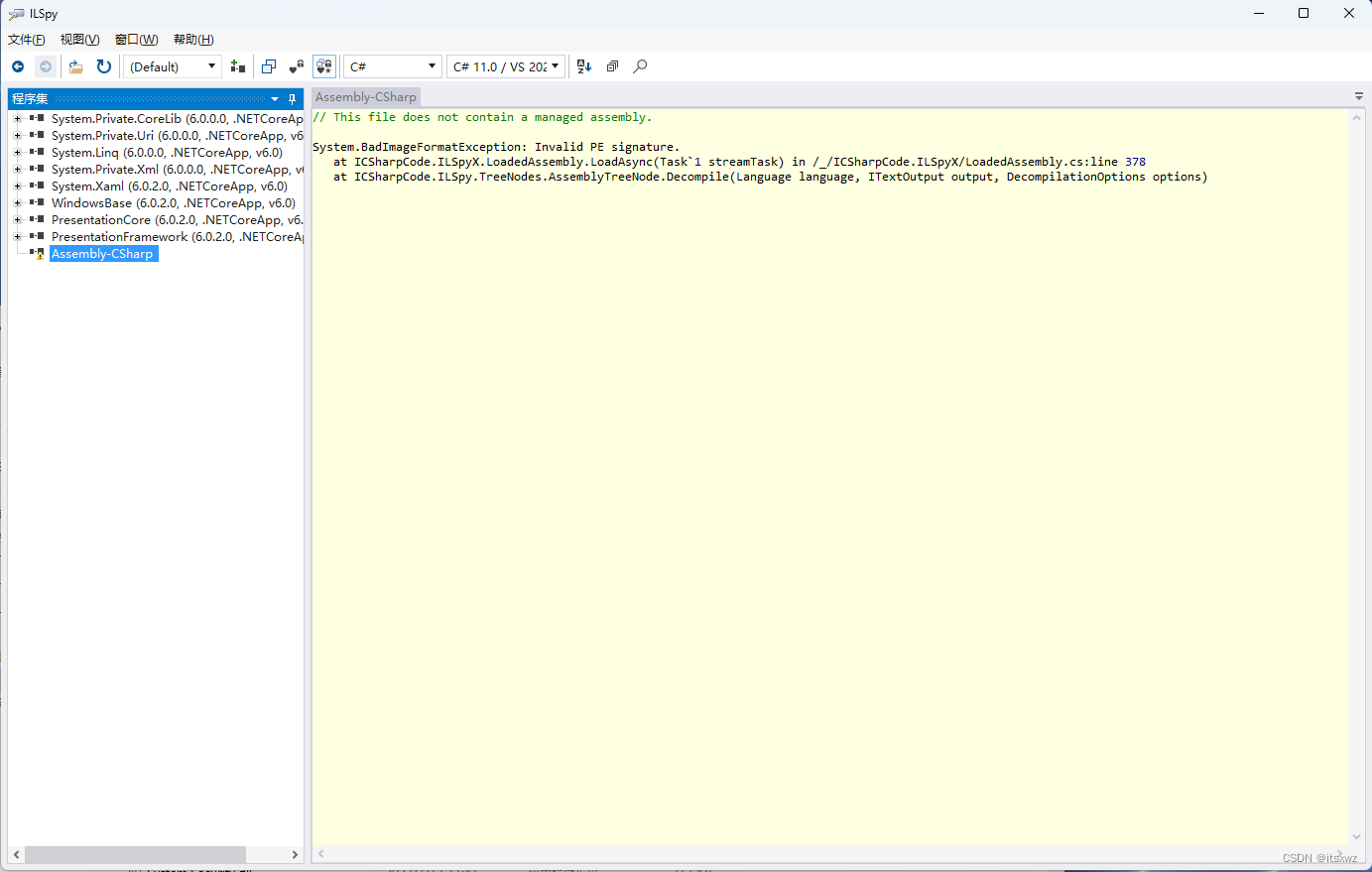Select PresentationFramework assembly
Screen dimensions: 1372x872
[177, 237]
